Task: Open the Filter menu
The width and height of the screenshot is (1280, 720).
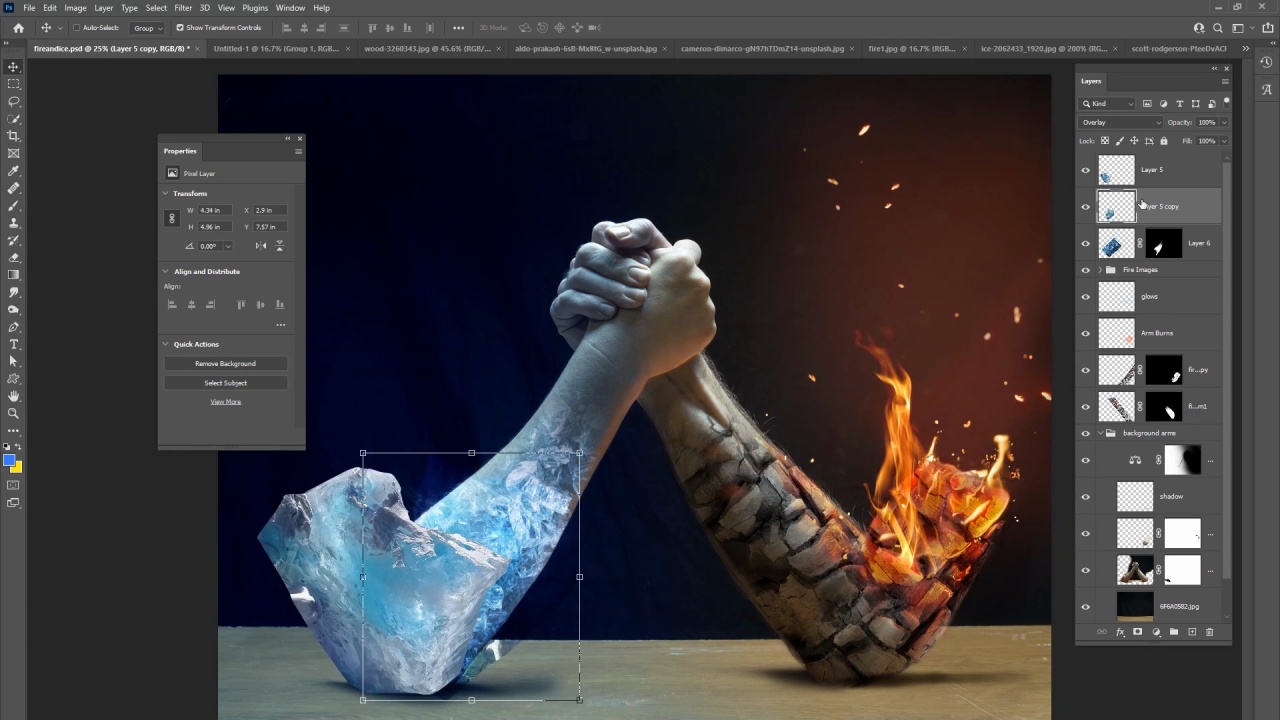Action: tap(183, 8)
